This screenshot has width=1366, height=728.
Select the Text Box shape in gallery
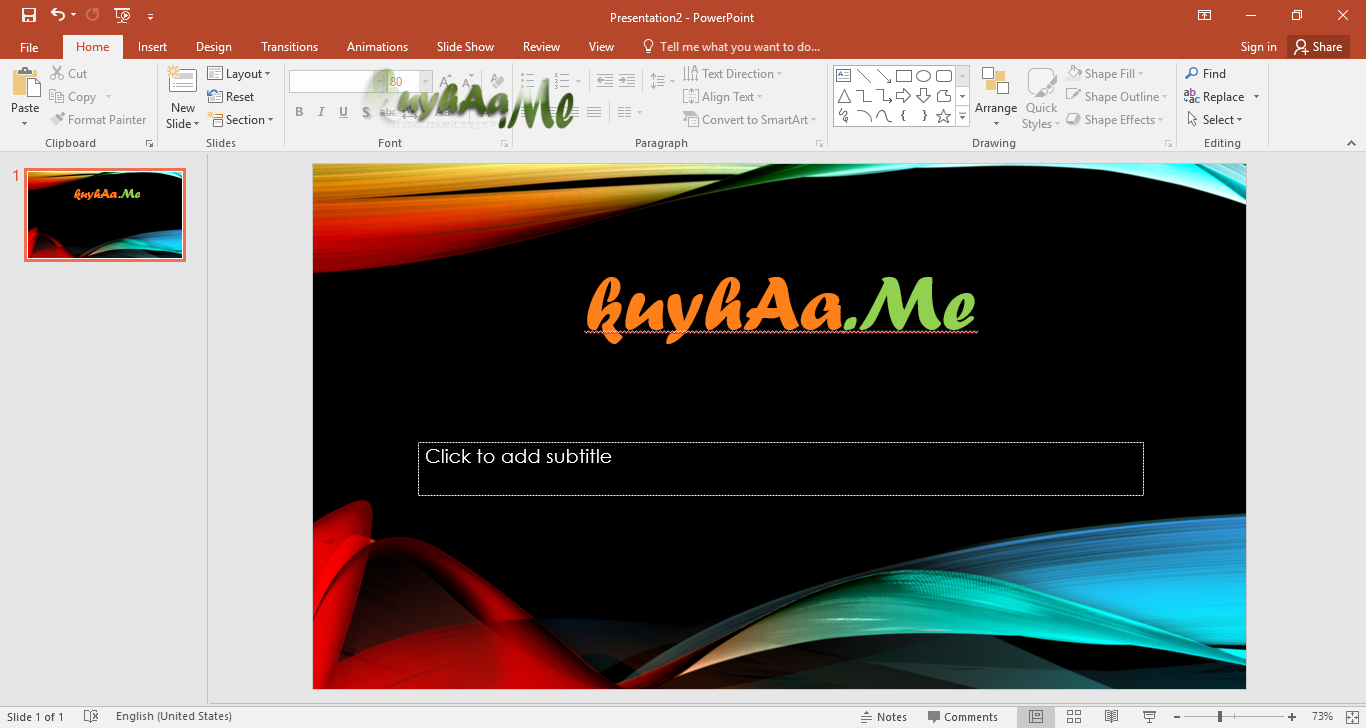[x=843, y=75]
